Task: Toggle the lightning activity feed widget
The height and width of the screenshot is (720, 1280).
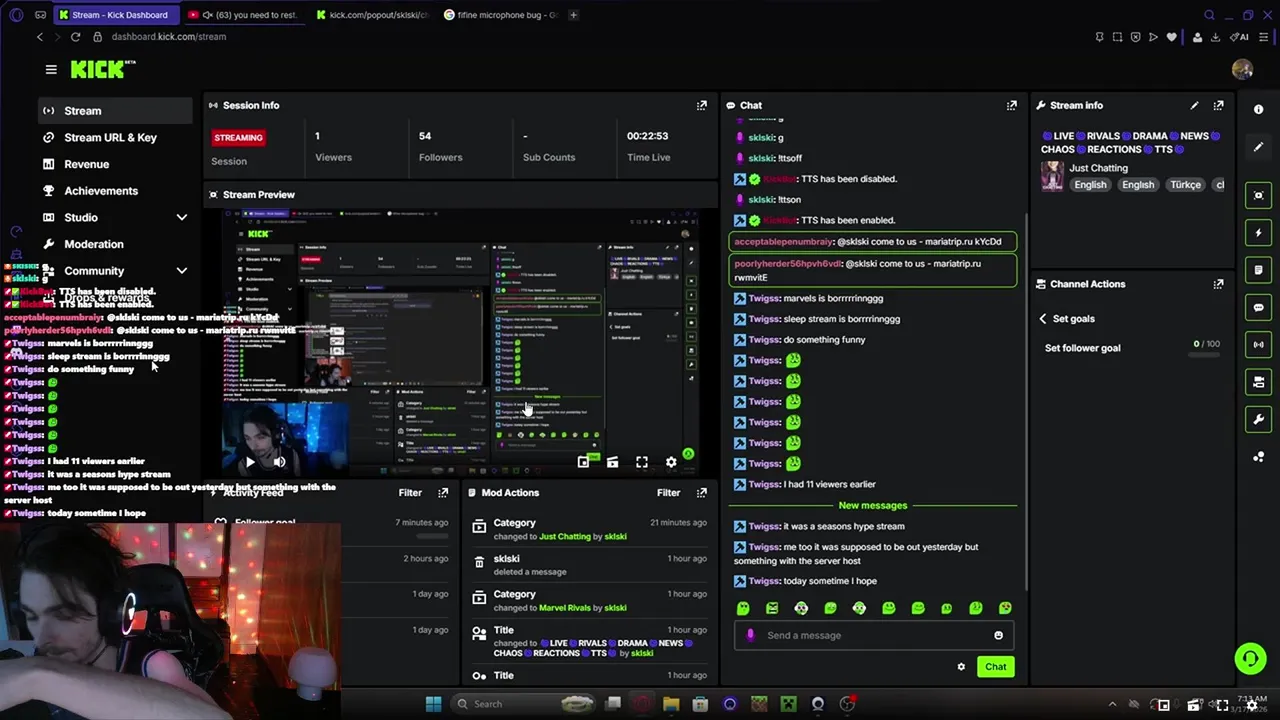Action: [1259, 233]
